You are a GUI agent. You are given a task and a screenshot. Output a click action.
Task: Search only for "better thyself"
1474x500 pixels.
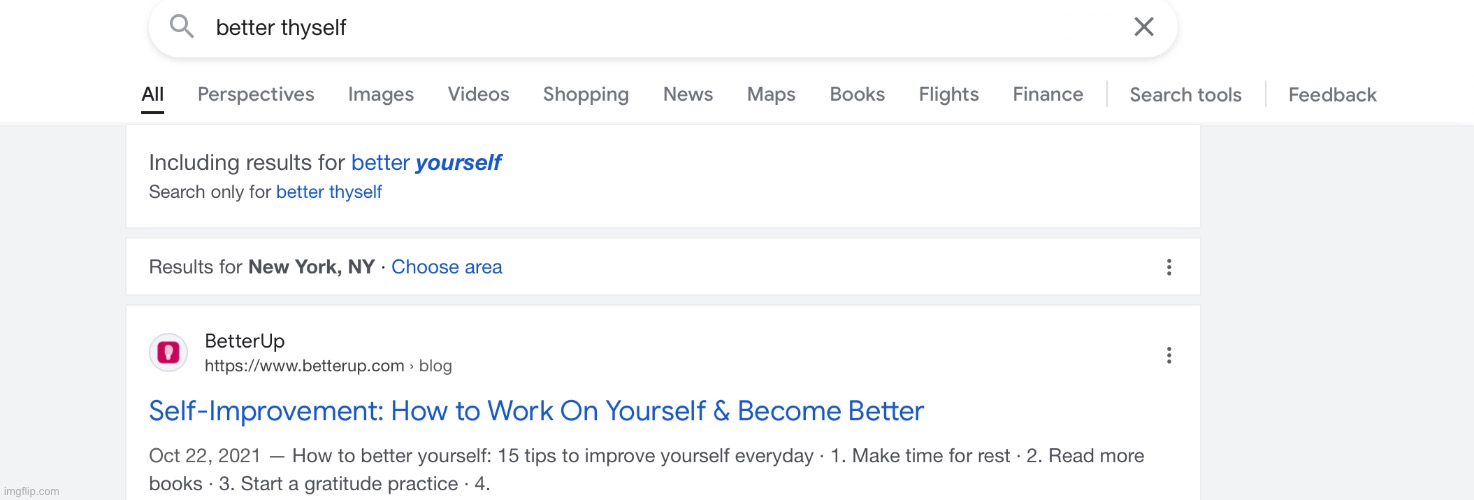tap(328, 192)
